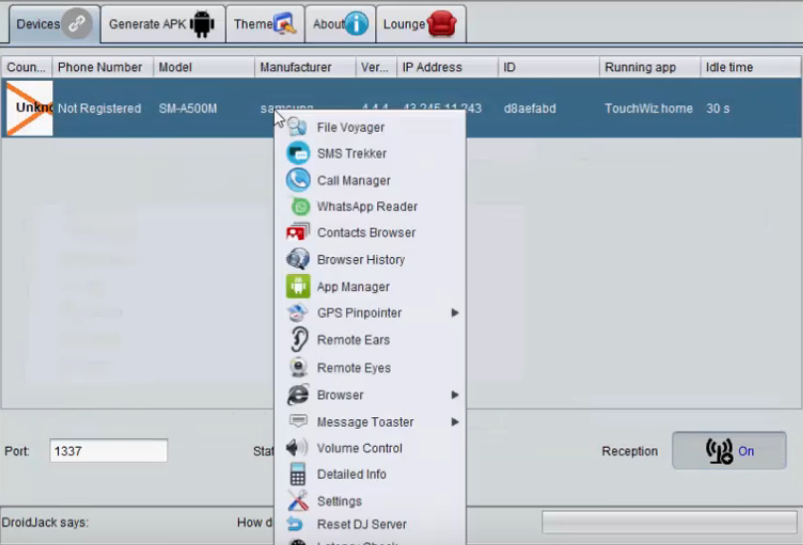
Task: Sort by Phone Number column header
Action: pos(102,67)
